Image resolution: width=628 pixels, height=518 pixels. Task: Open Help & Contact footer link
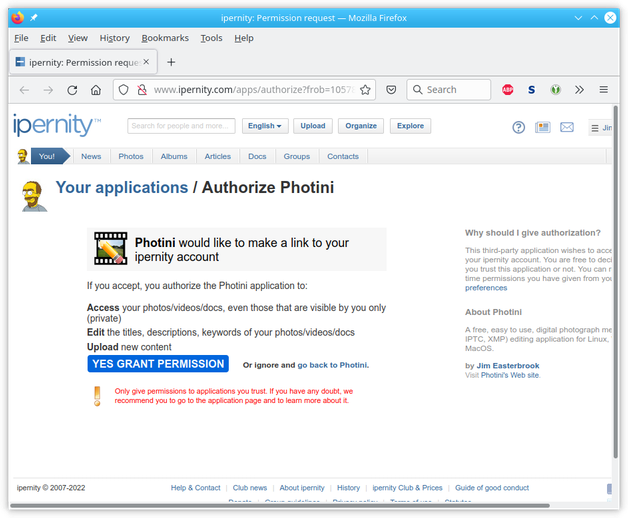(x=195, y=488)
